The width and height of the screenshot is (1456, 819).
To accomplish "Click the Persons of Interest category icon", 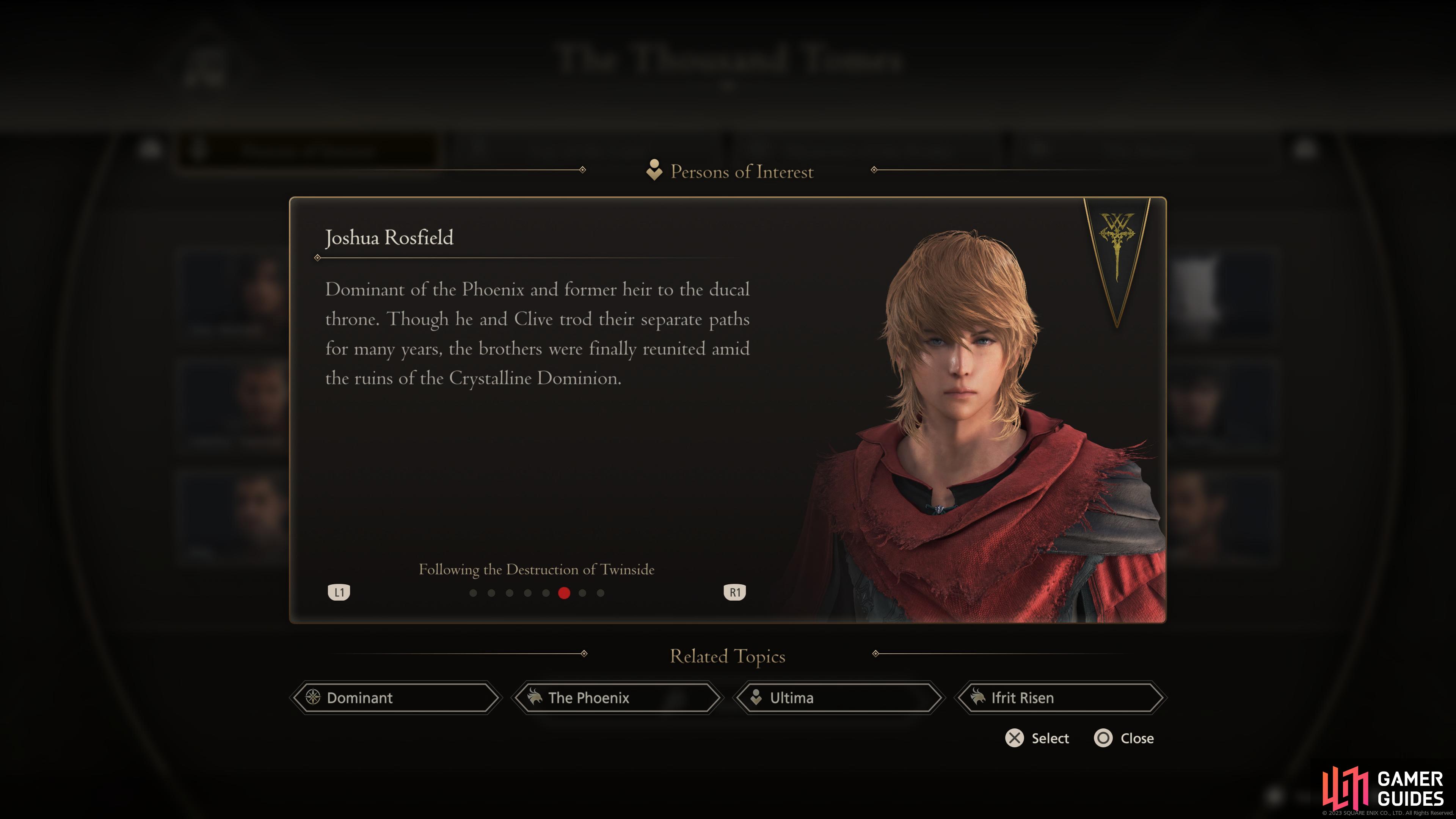I will point(654,170).
